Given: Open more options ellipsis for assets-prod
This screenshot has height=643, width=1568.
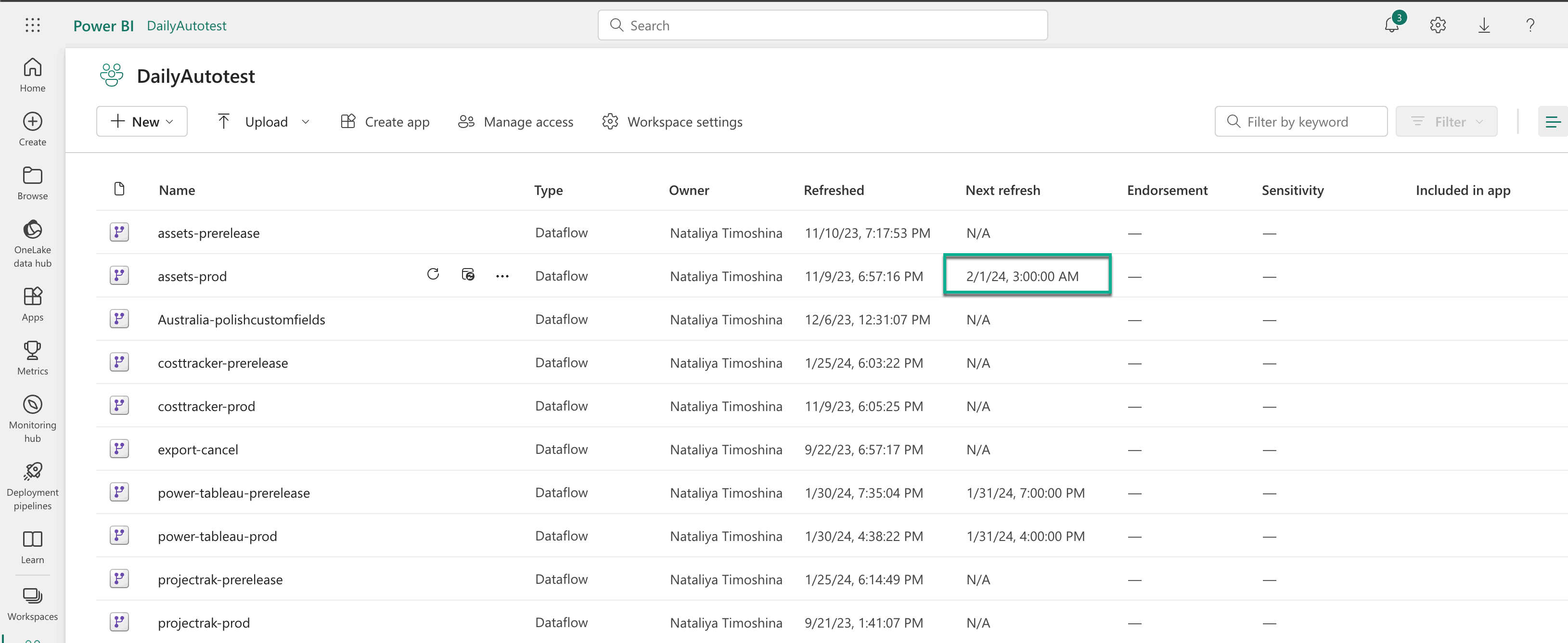Looking at the screenshot, I should click(x=502, y=276).
